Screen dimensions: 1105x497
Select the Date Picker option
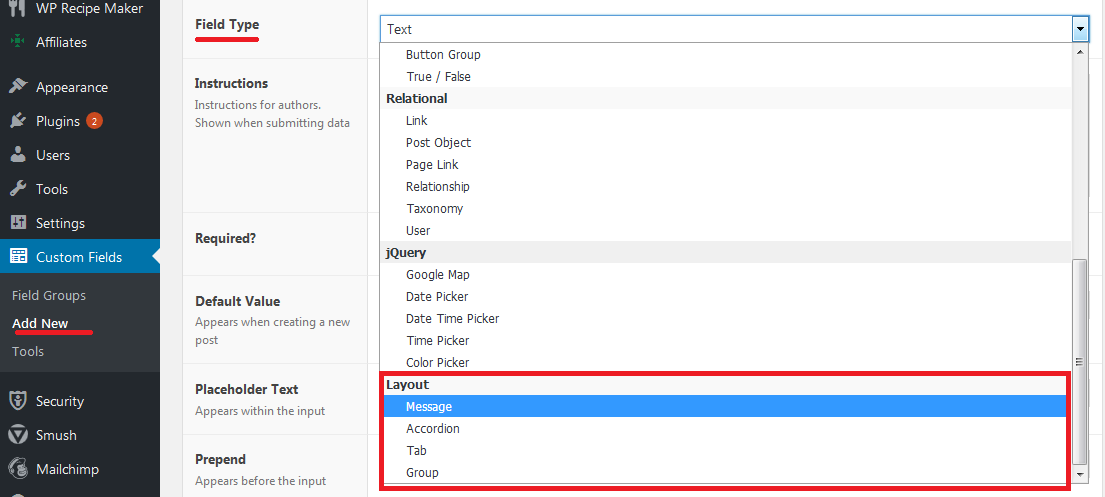[x=726, y=297]
